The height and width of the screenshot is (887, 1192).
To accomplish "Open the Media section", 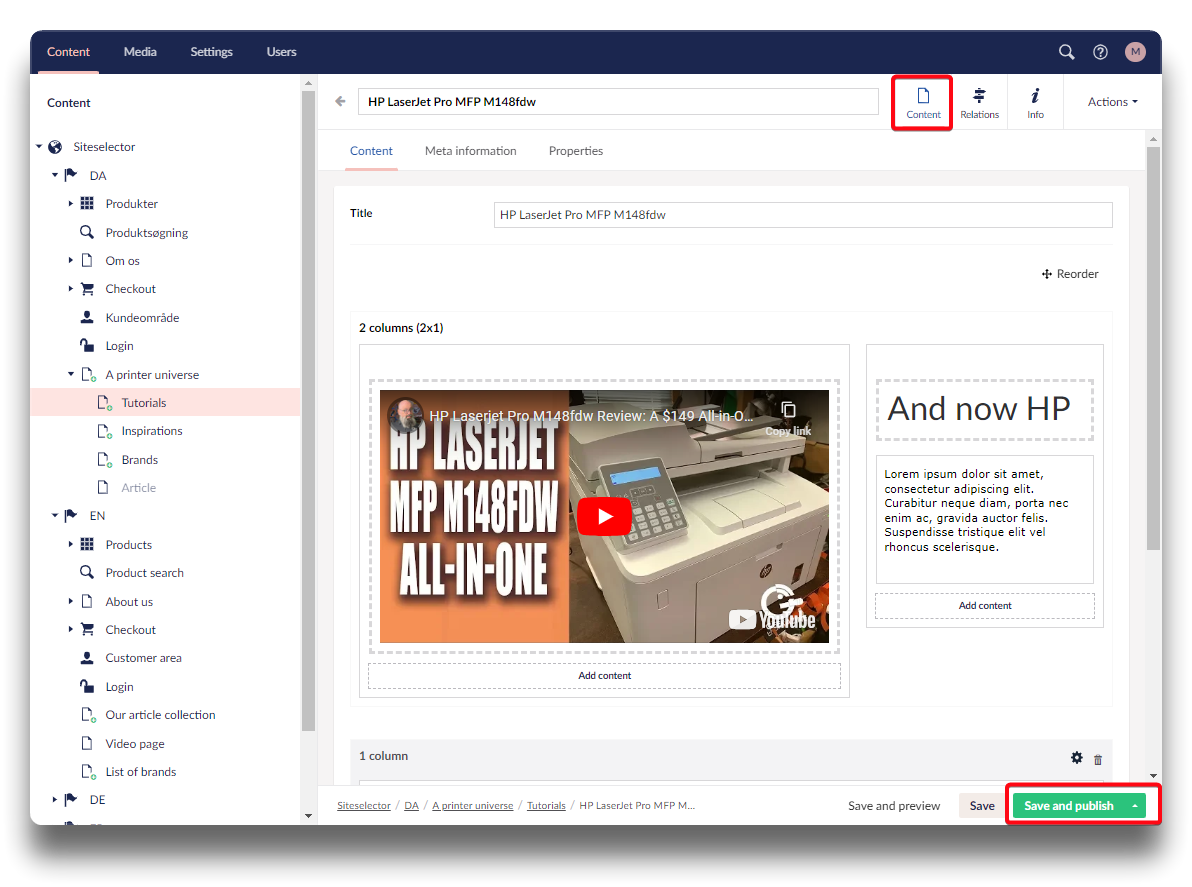I will (x=140, y=52).
